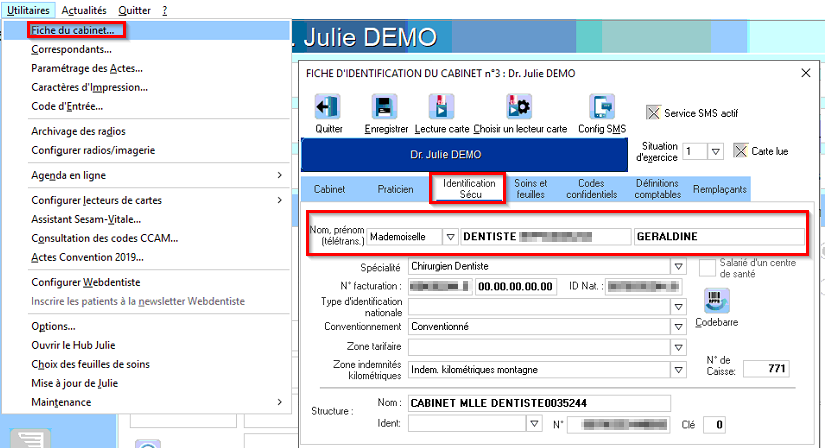
Task: Choose Caractères d'Impression...
Action: tap(89, 87)
